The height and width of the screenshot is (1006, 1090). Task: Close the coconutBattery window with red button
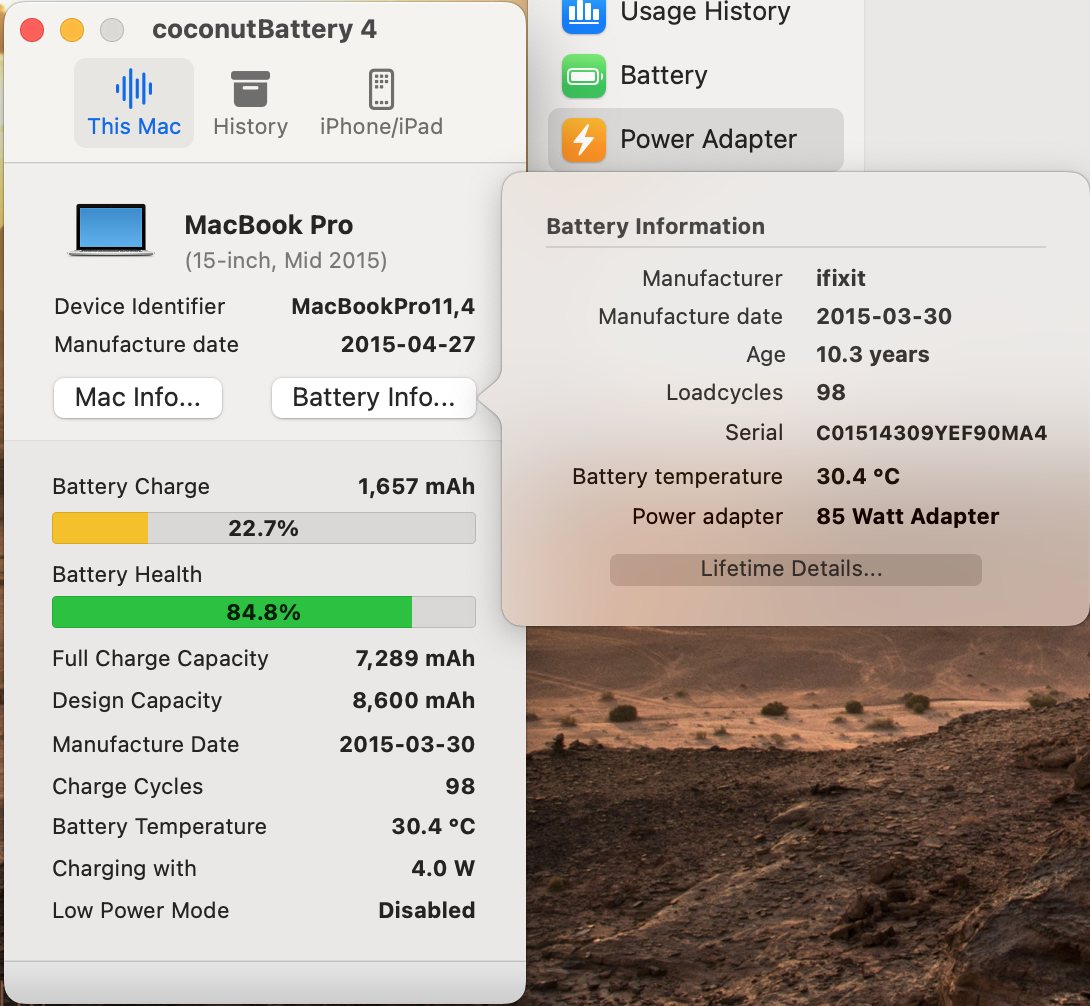click(32, 30)
